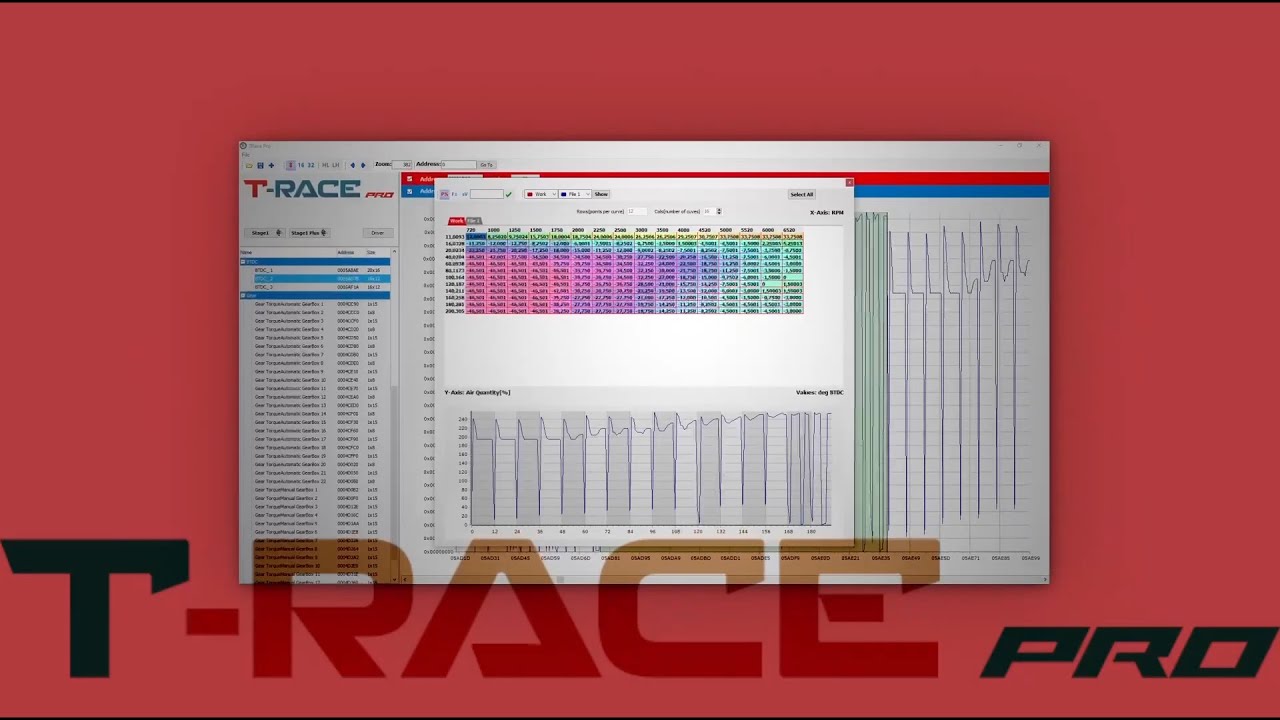
Task: Click the Show button in map editor
Action: point(601,194)
